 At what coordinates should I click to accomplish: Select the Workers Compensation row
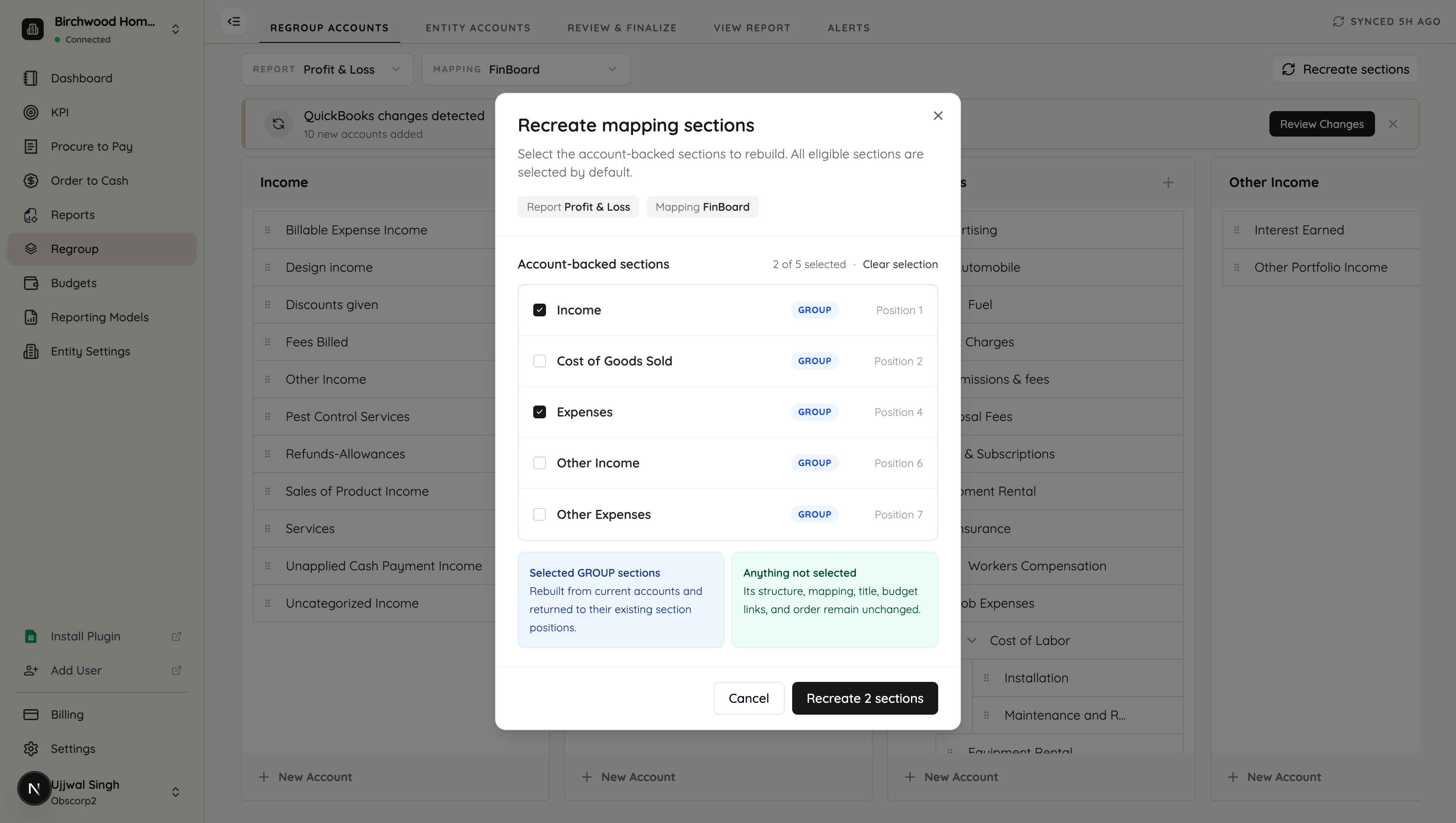1072,566
